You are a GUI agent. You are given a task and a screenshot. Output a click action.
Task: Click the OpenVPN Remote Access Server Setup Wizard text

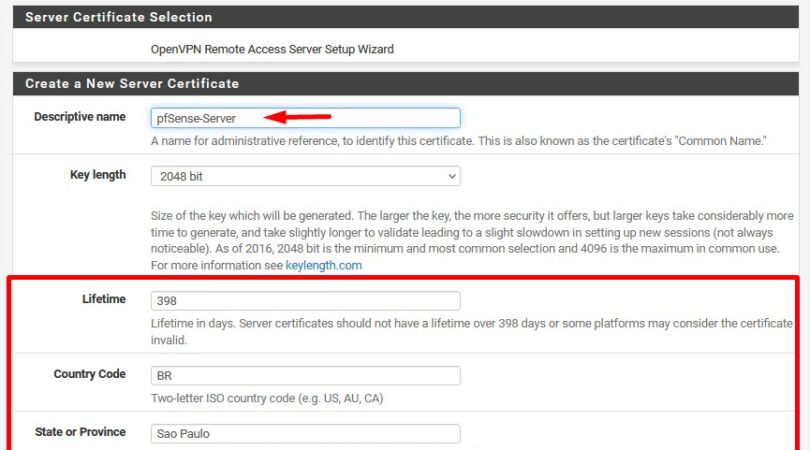click(x=272, y=49)
